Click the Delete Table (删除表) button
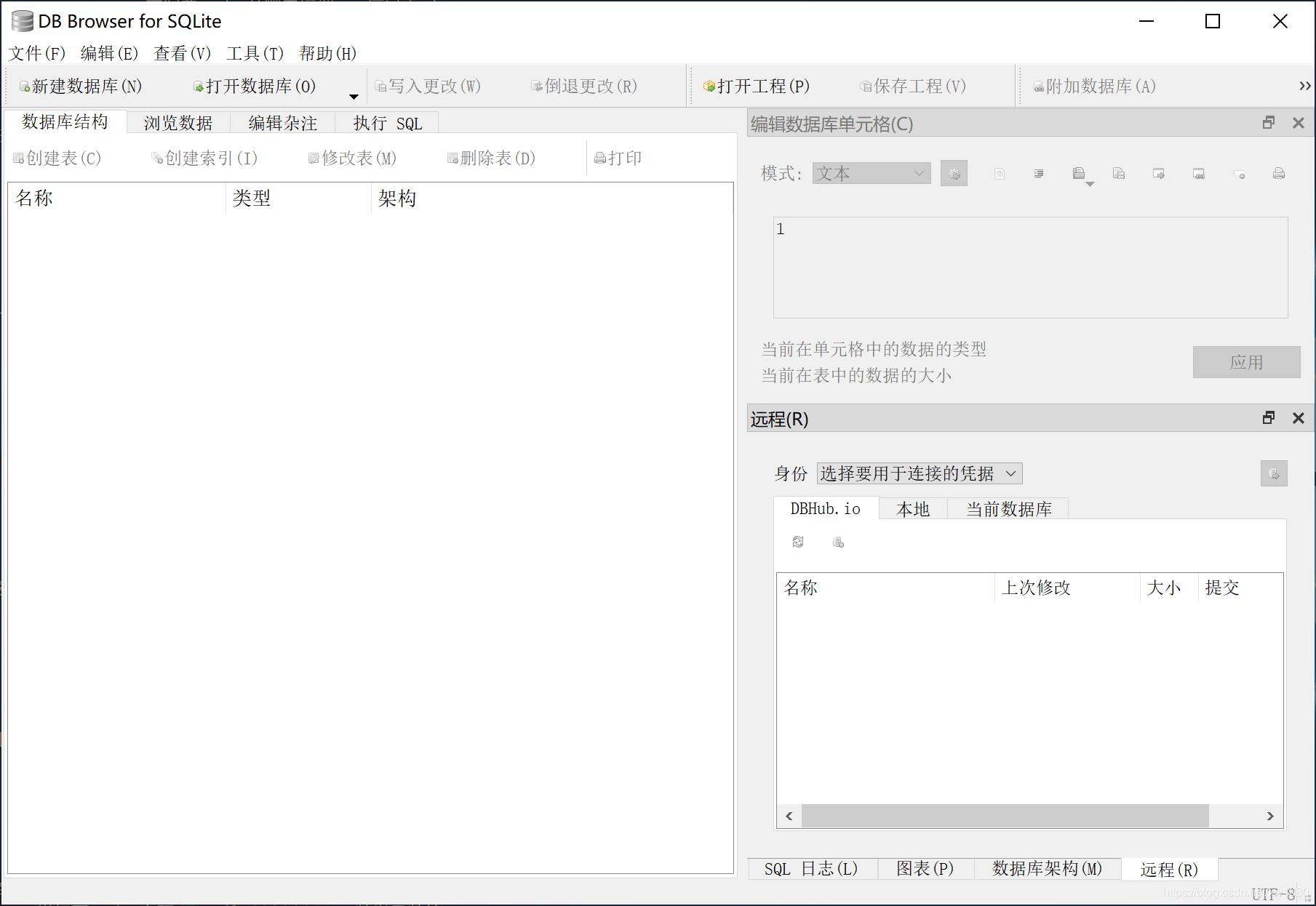The image size is (1316, 906). coord(492,159)
